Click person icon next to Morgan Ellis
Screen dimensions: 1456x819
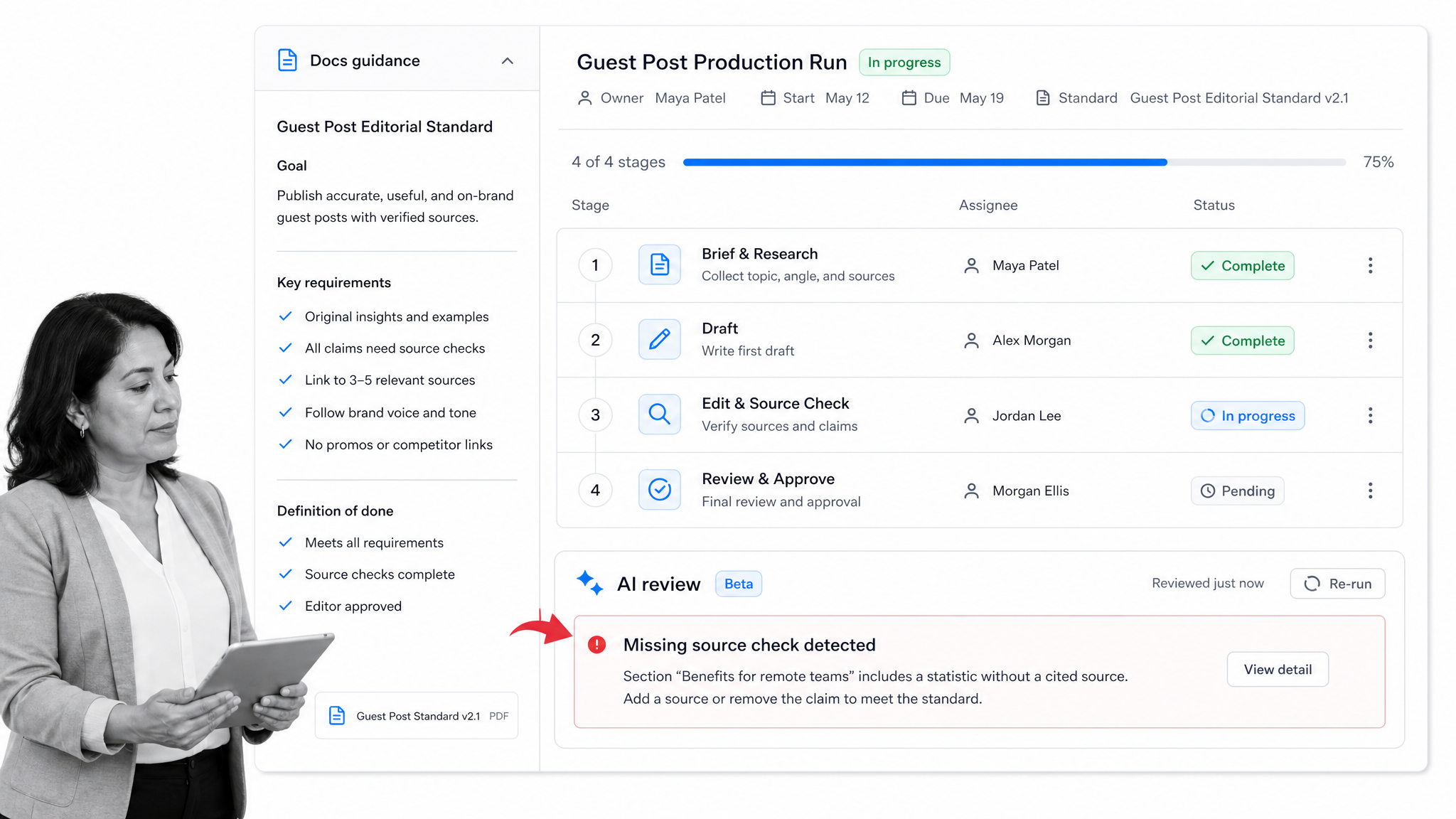coord(971,491)
